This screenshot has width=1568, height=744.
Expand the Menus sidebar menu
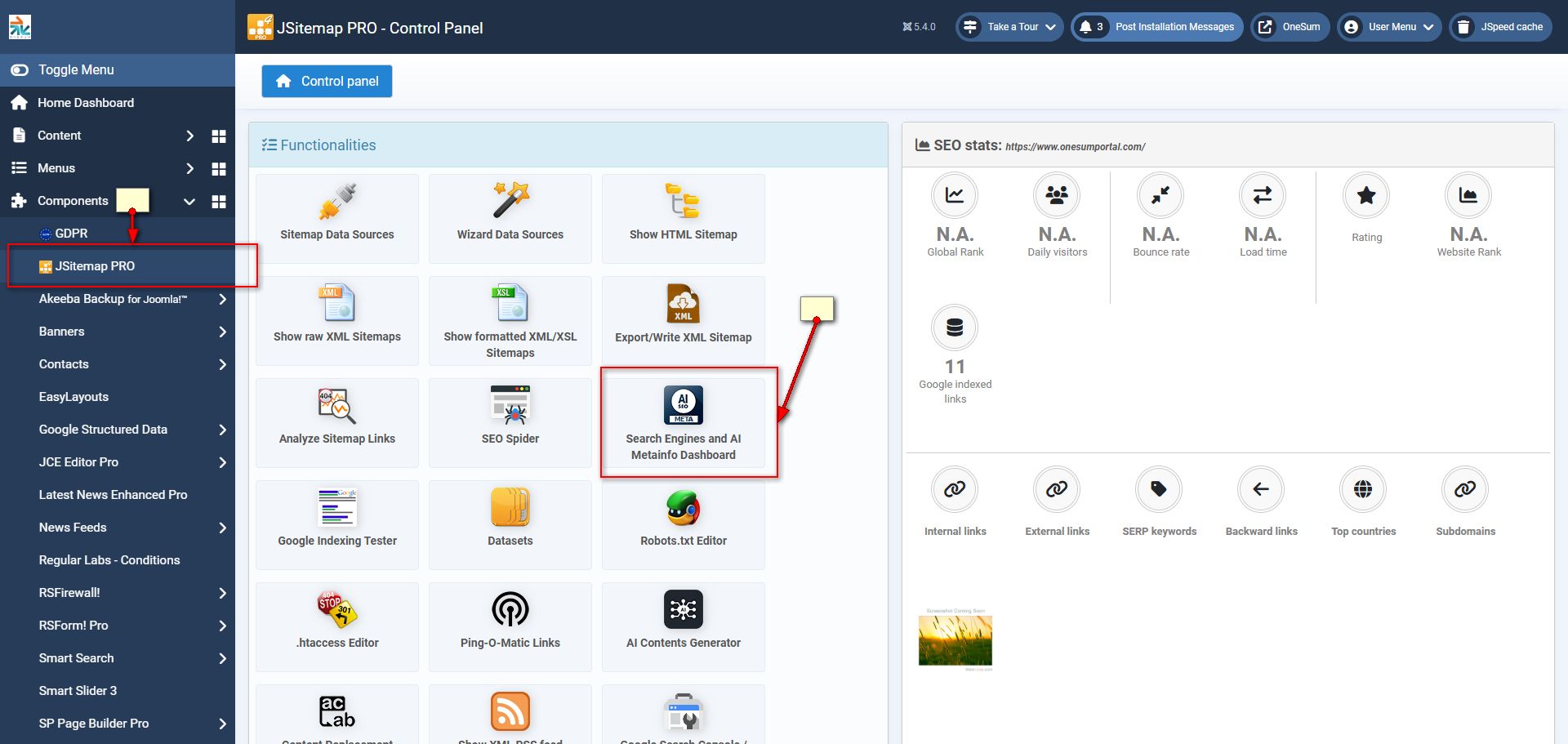coord(189,168)
